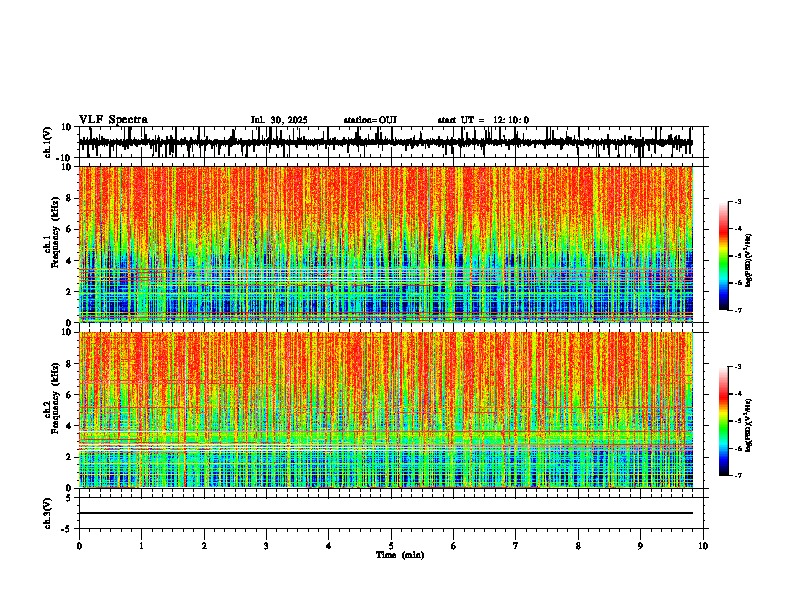Click the ch.1 "Frequency (kHz)" axis label
792x612 pixels.
tap(55, 233)
